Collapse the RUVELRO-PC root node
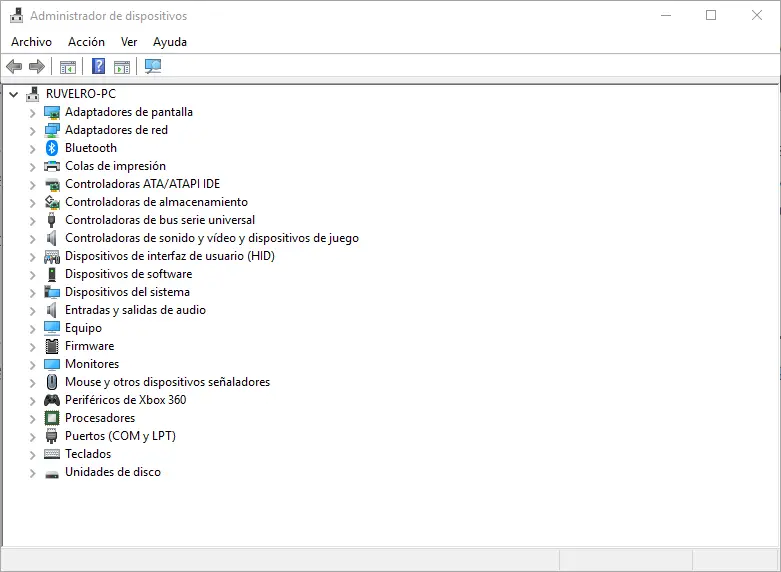Screen dimensions: 781x572 [14, 94]
